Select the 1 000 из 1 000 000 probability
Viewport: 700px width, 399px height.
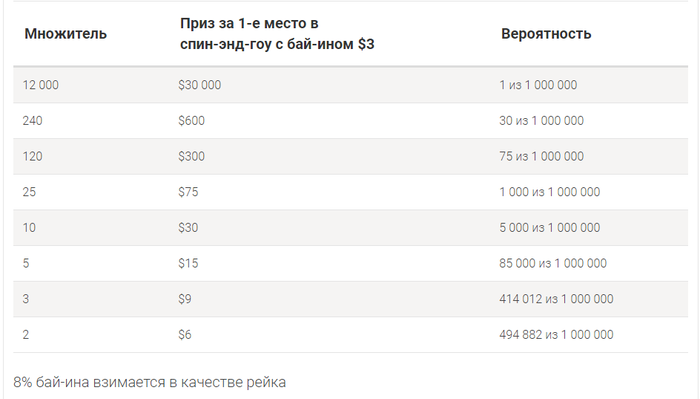click(550, 192)
